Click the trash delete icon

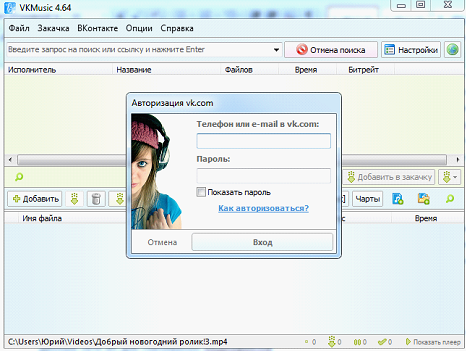click(x=96, y=199)
